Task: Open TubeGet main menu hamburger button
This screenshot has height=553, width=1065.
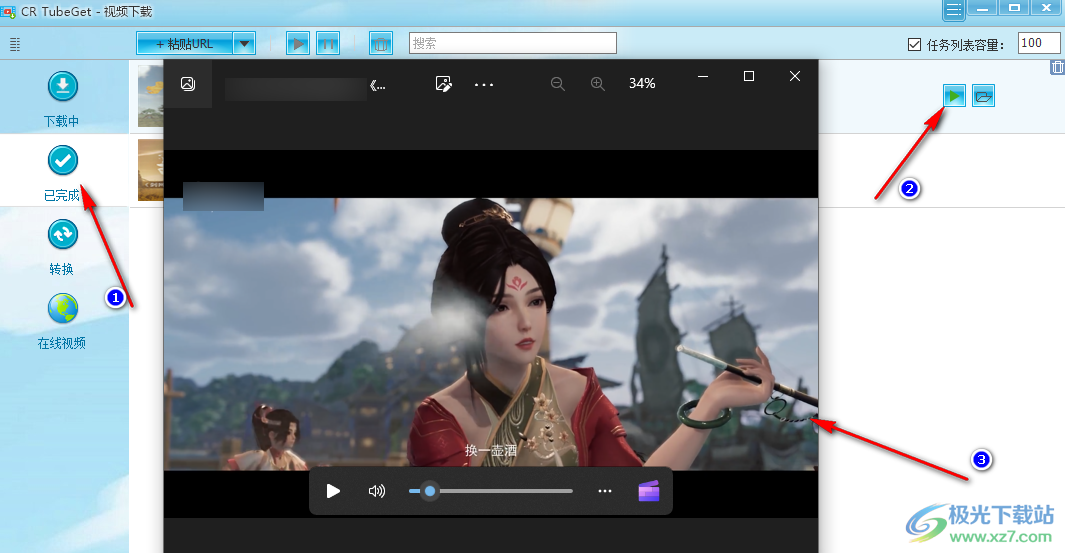Action: pos(953,10)
